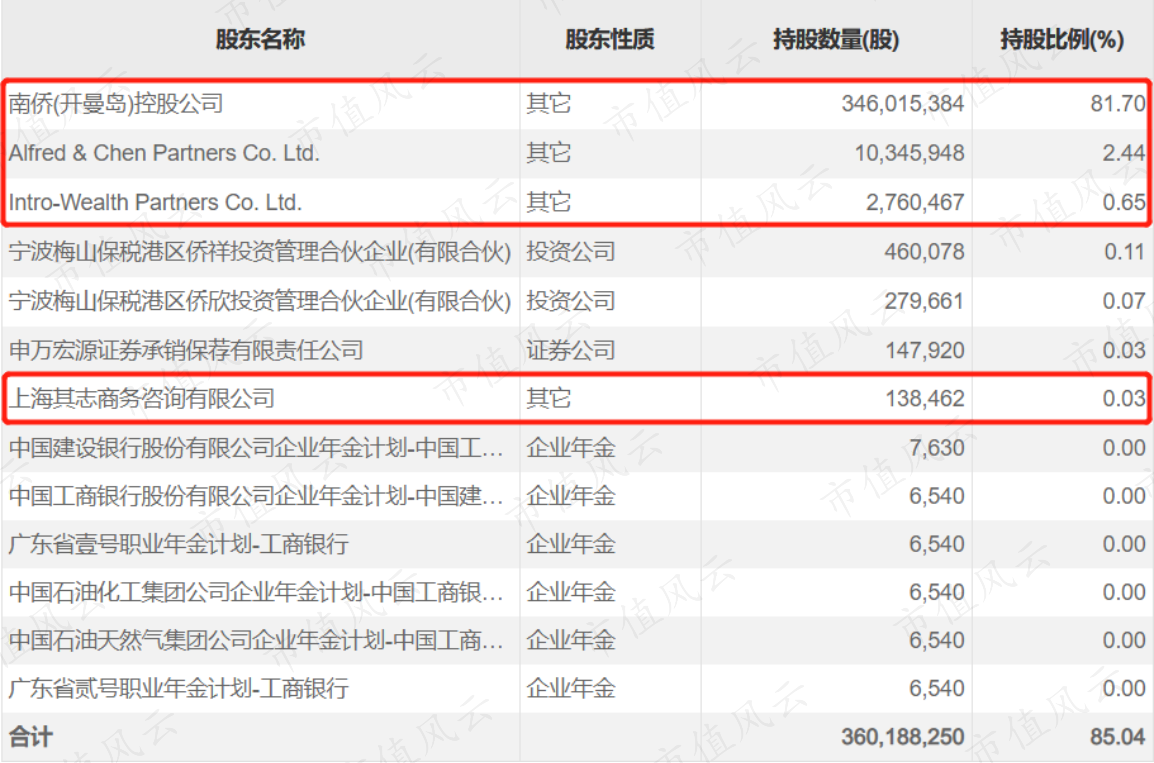The image size is (1154, 763).
Task: Click share count 7,630
Action: 936,447
